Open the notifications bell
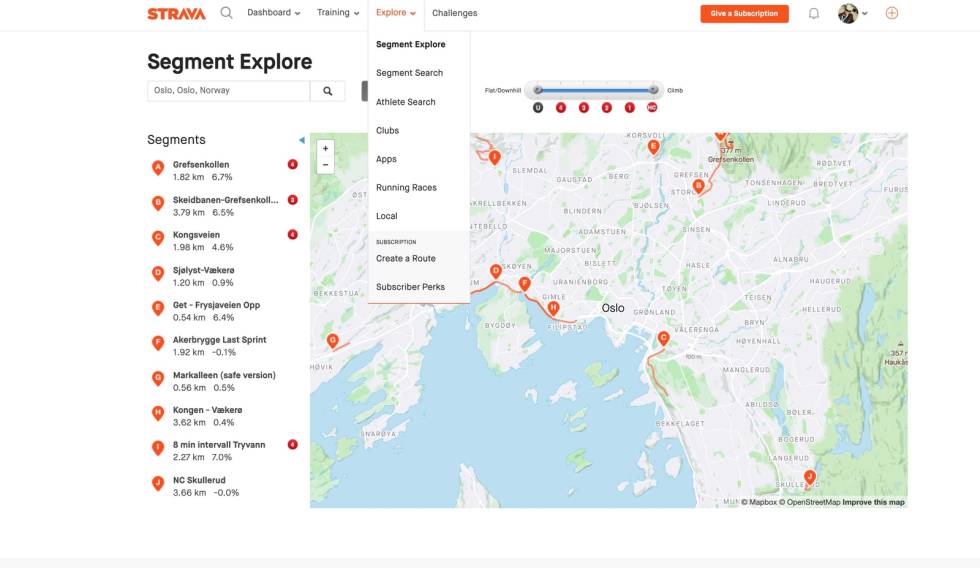Viewport: 980px width, 568px height. pyautogui.click(x=813, y=13)
